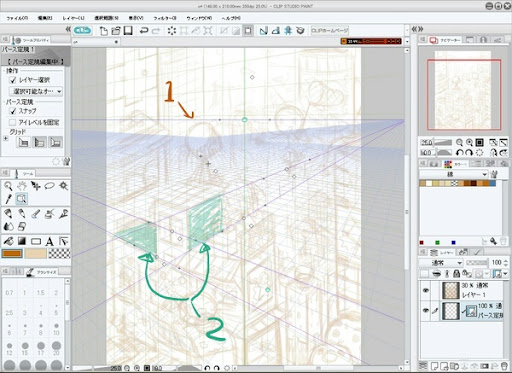
Task: Click the Save floppy icon
Action: click(128, 31)
